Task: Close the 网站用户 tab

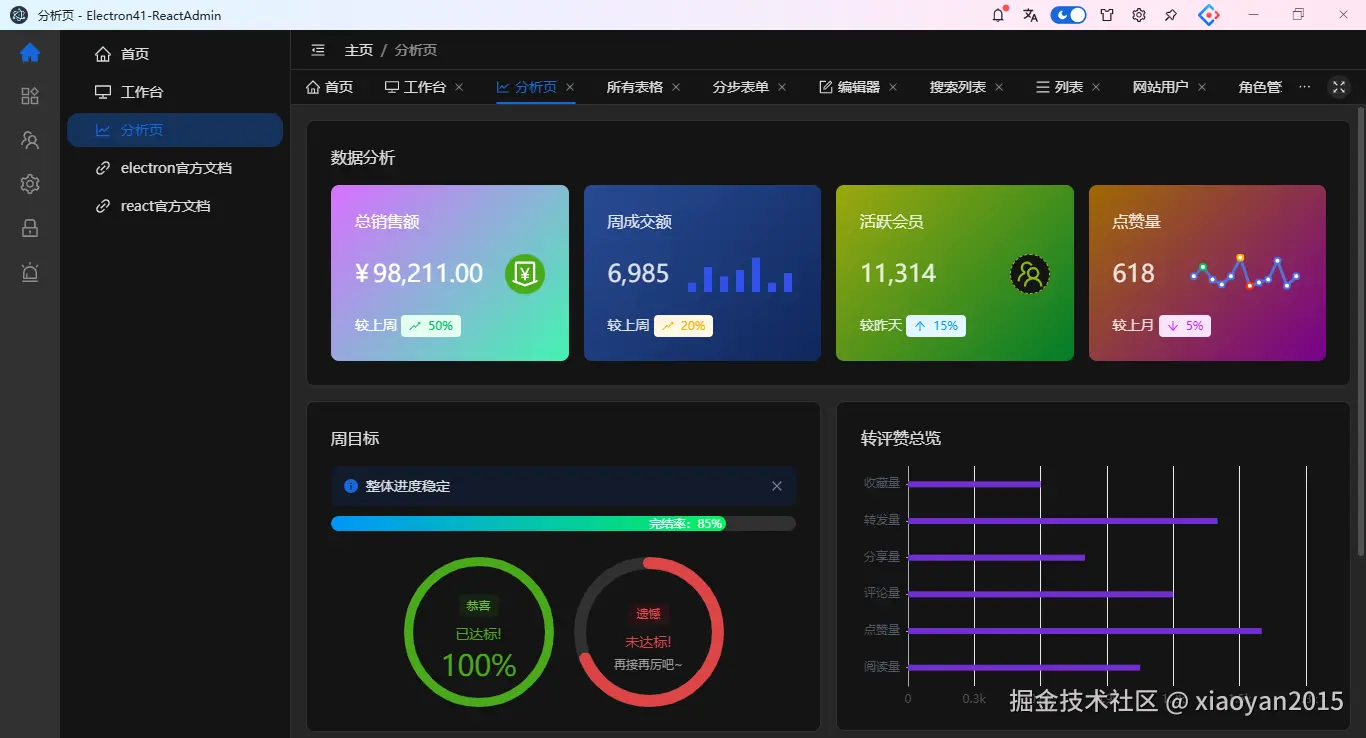Action: 1202,87
